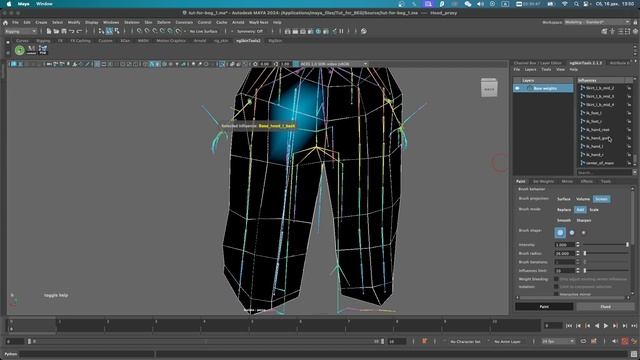640x360 pixels.
Task: Switch to the Mirror tab in ngSkinTools
Action: [x=567, y=181]
